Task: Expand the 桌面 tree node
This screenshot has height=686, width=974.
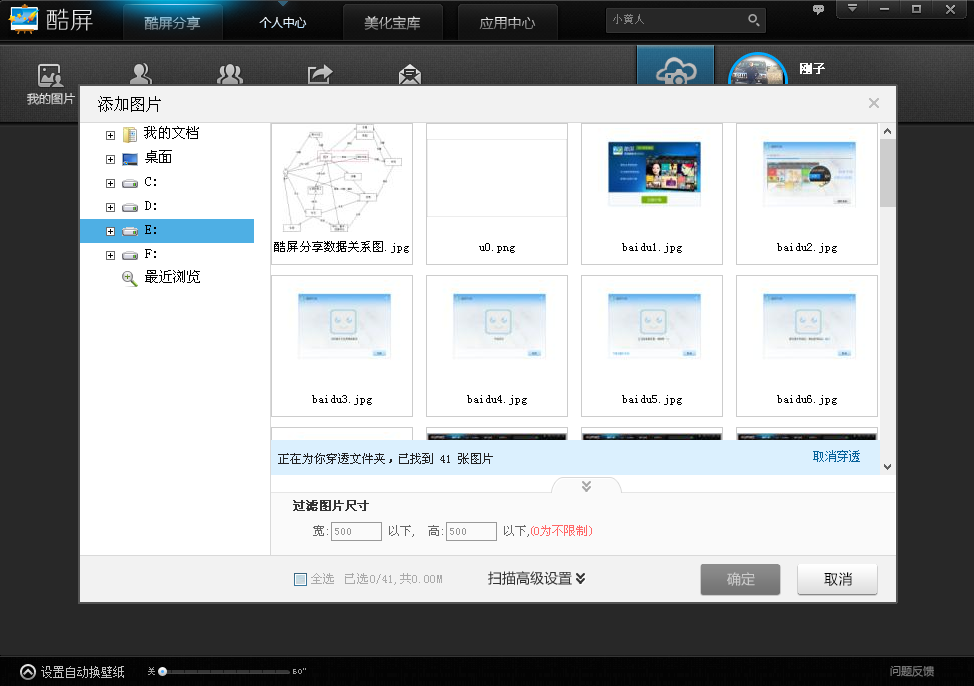Action: [x=110, y=159]
